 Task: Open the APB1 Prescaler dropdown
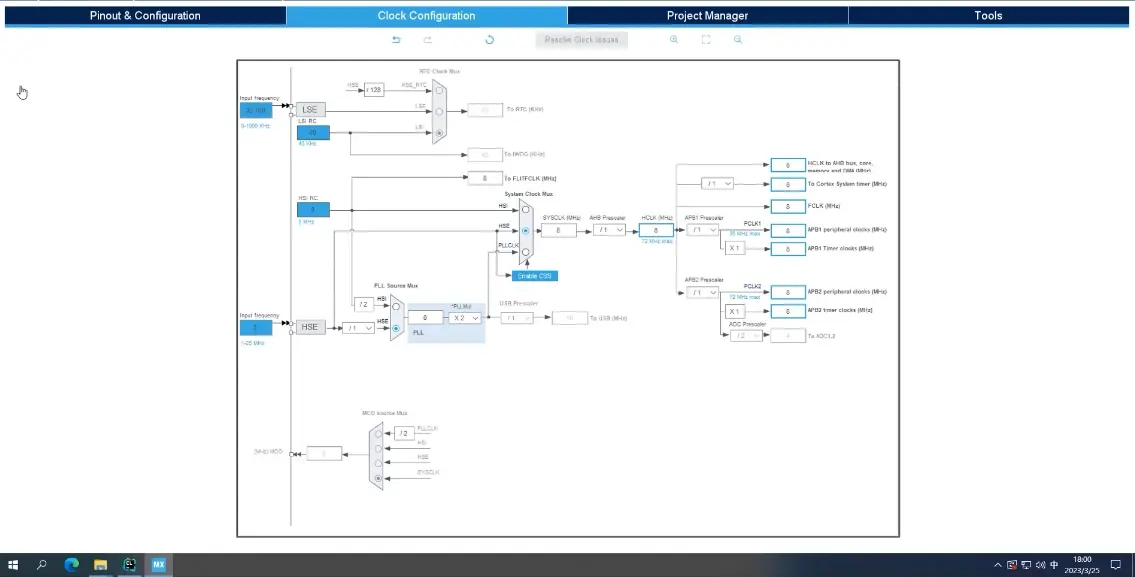point(702,229)
